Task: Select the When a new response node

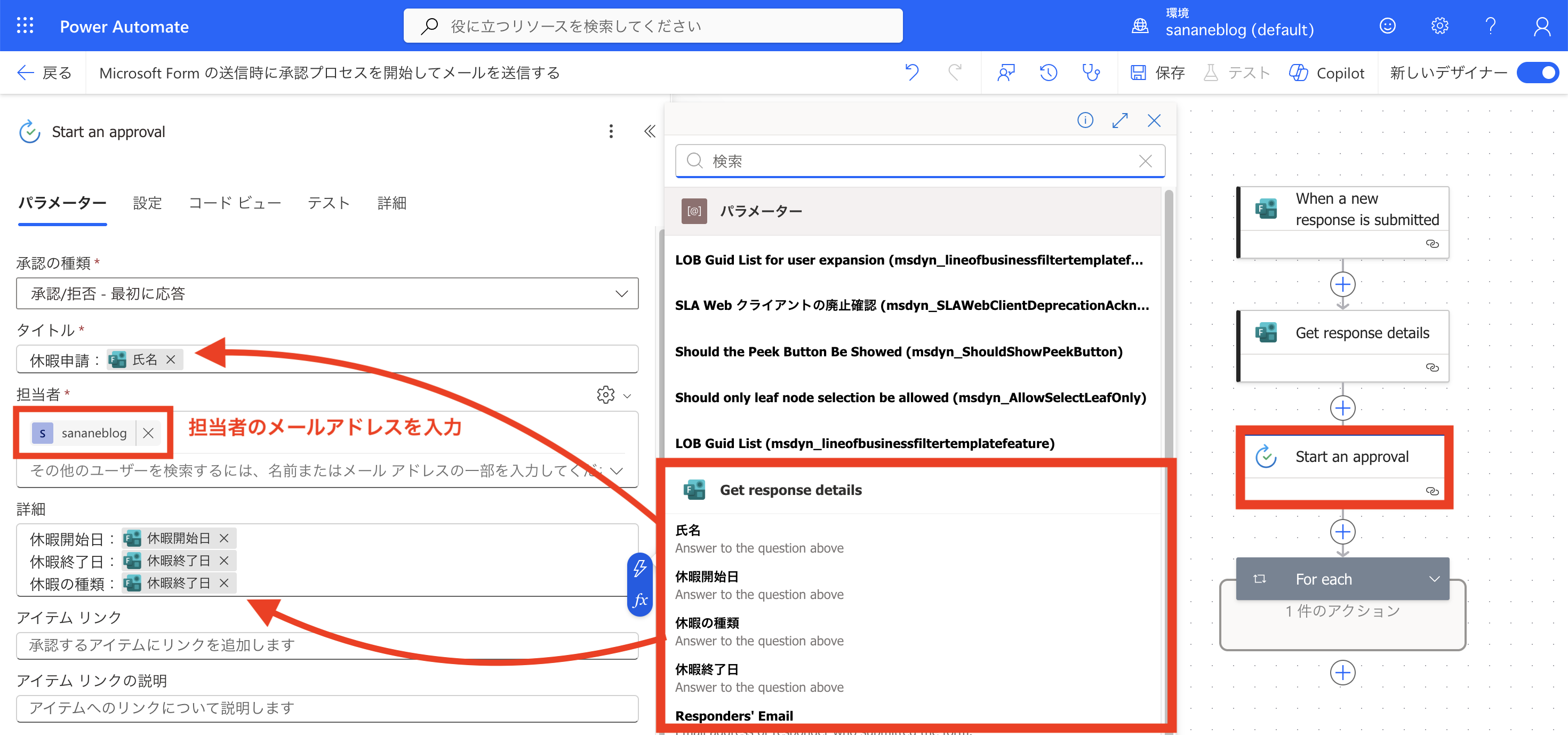Action: click(x=1343, y=222)
